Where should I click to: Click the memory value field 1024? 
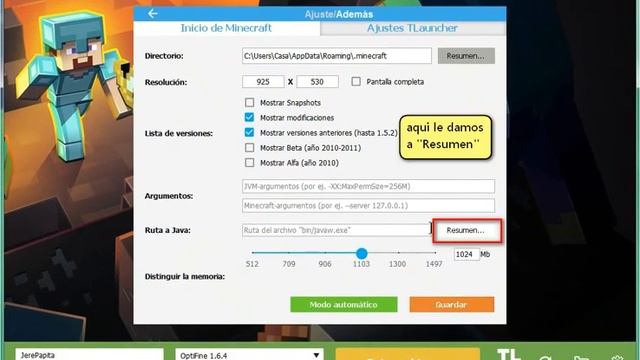coord(466,254)
